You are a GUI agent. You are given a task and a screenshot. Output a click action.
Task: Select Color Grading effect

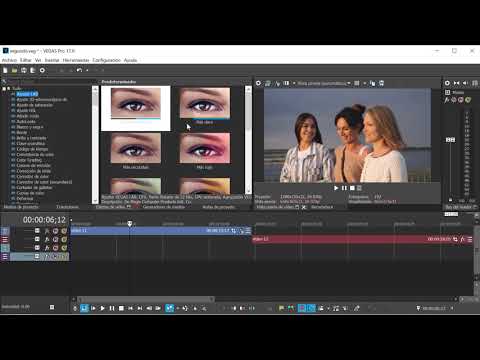point(29,160)
